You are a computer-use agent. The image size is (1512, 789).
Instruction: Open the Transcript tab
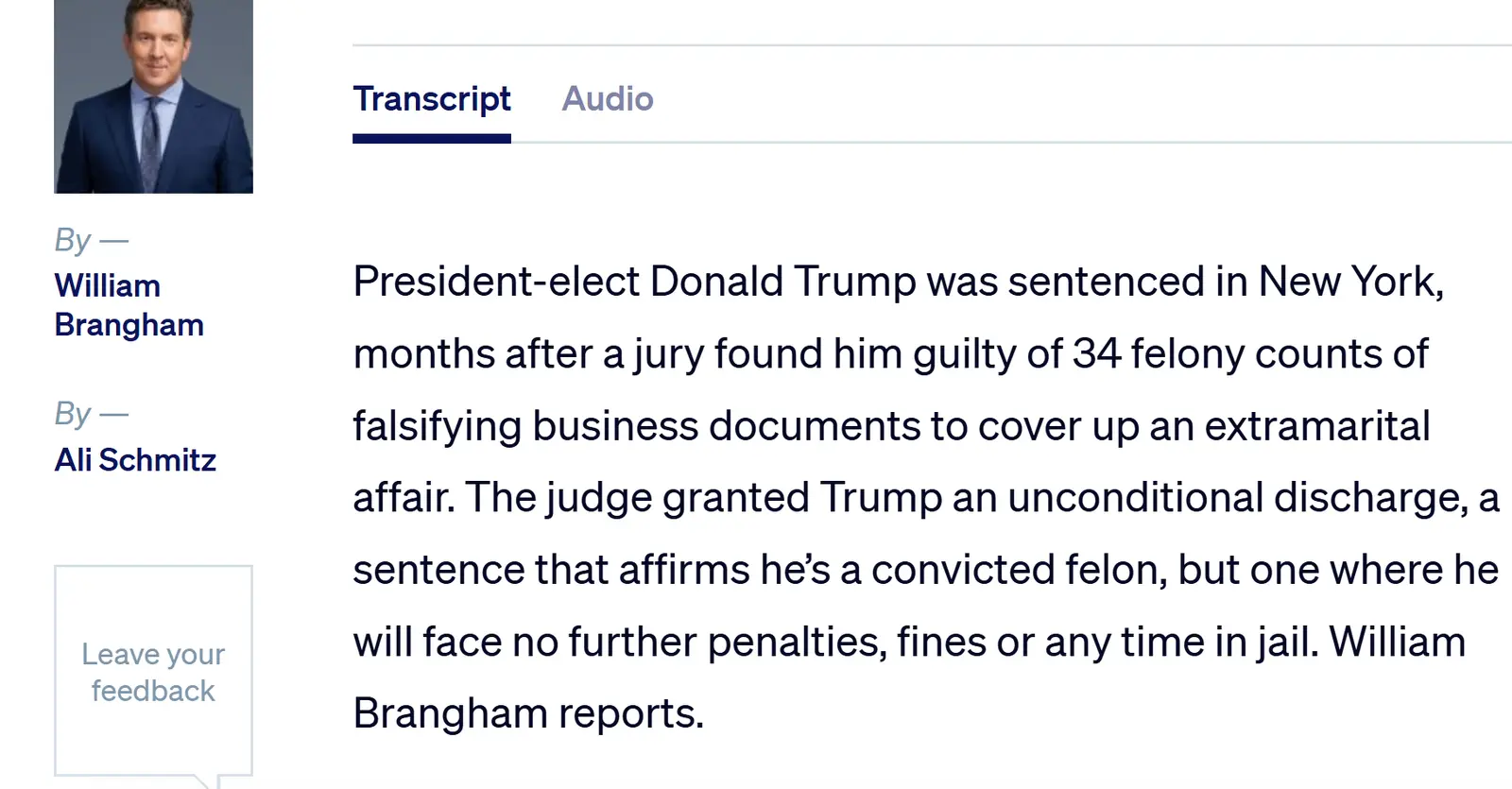(432, 99)
